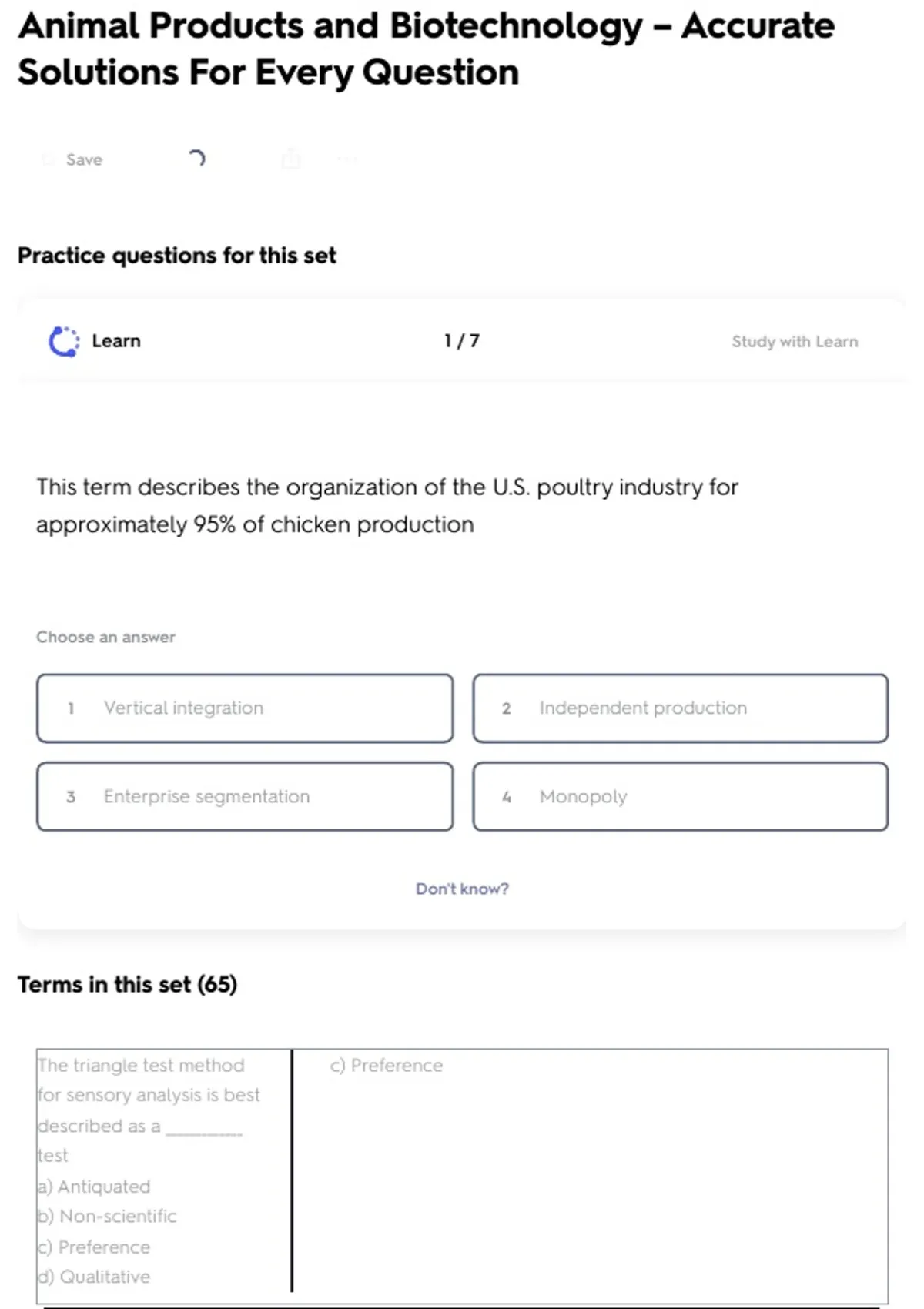Click the 1 / 7 progress counter
Screen dimensions: 924x1309
coord(462,341)
